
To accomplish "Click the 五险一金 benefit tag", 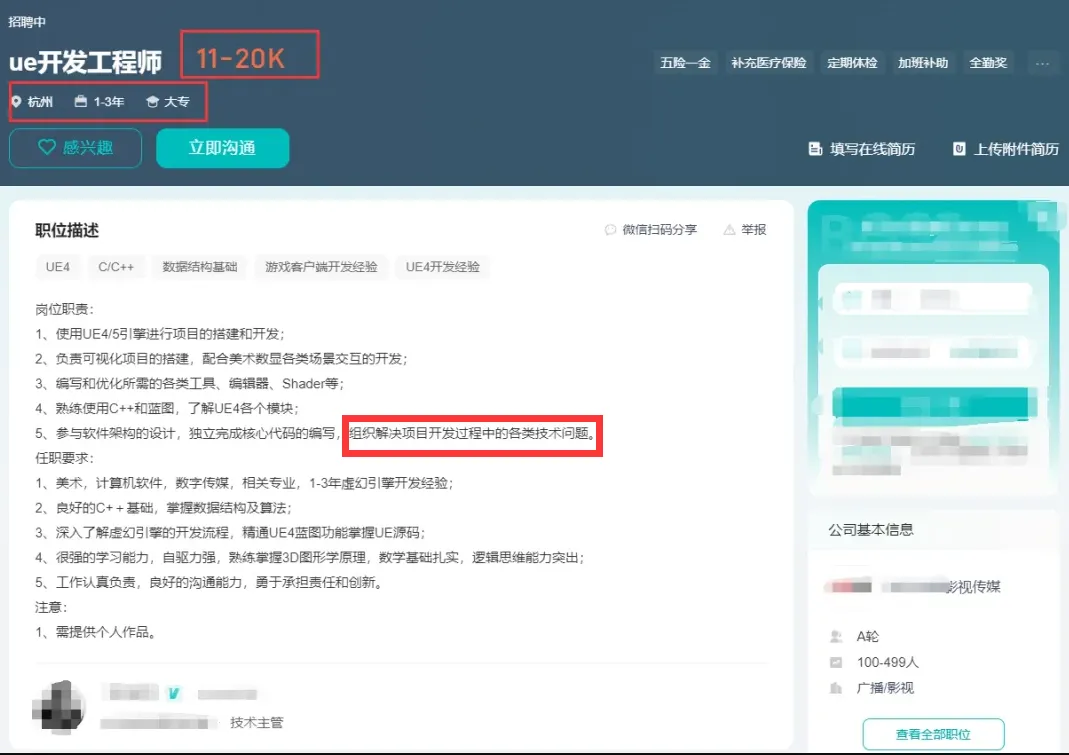I will [685, 63].
